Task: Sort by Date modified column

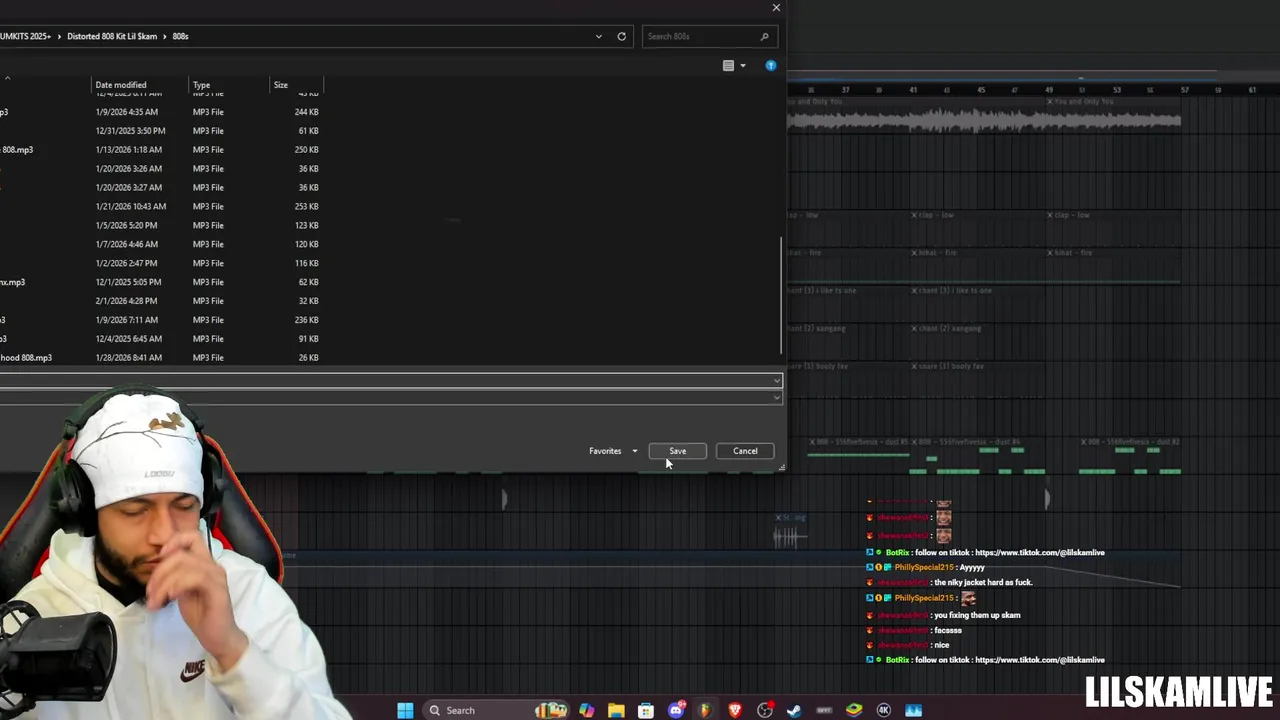Action: (x=121, y=85)
